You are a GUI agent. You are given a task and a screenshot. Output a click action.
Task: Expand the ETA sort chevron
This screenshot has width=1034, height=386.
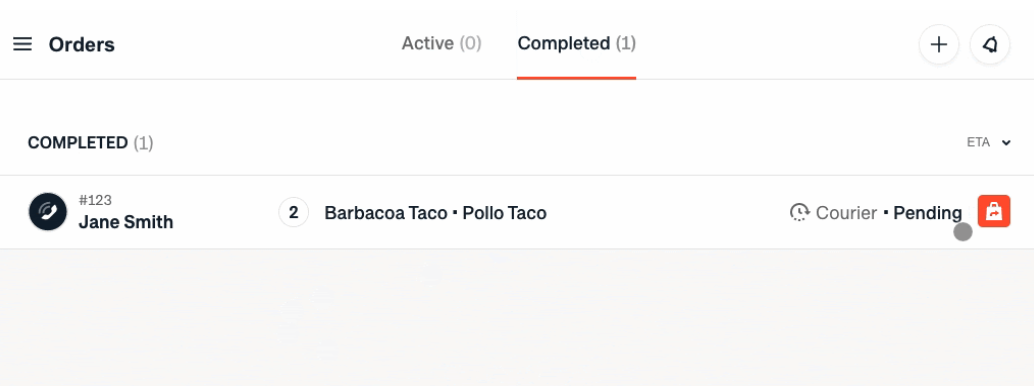[1006, 143]
